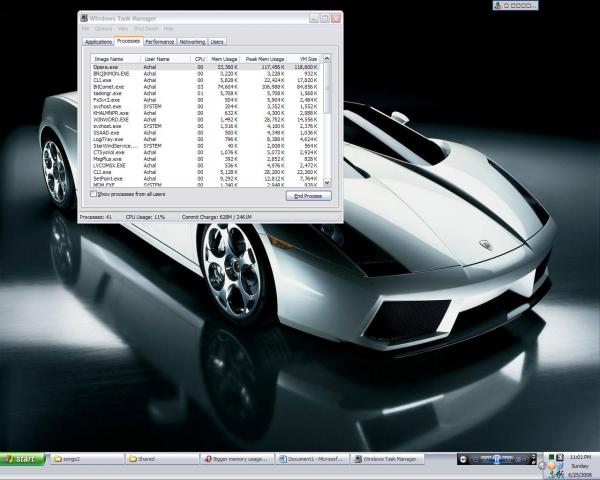Screen dimensions: 600x480
Task: Switch to Document1 Microsoft Word taskbar button
Action: tap(312, 459)
